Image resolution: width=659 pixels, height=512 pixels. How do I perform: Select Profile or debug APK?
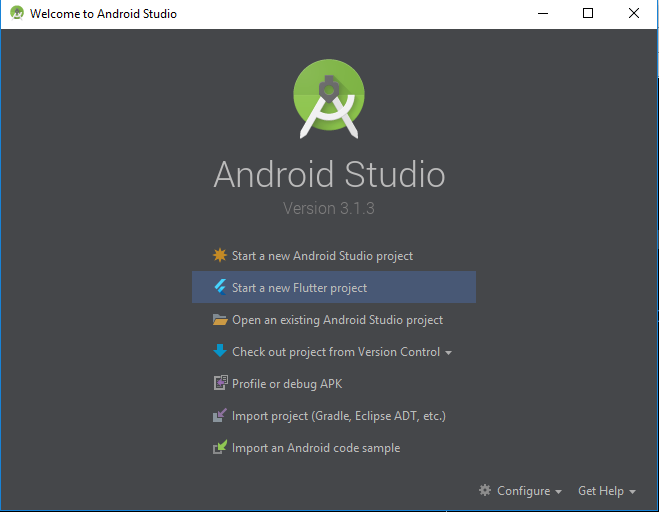pyautogui.click(x=287, y=384)
